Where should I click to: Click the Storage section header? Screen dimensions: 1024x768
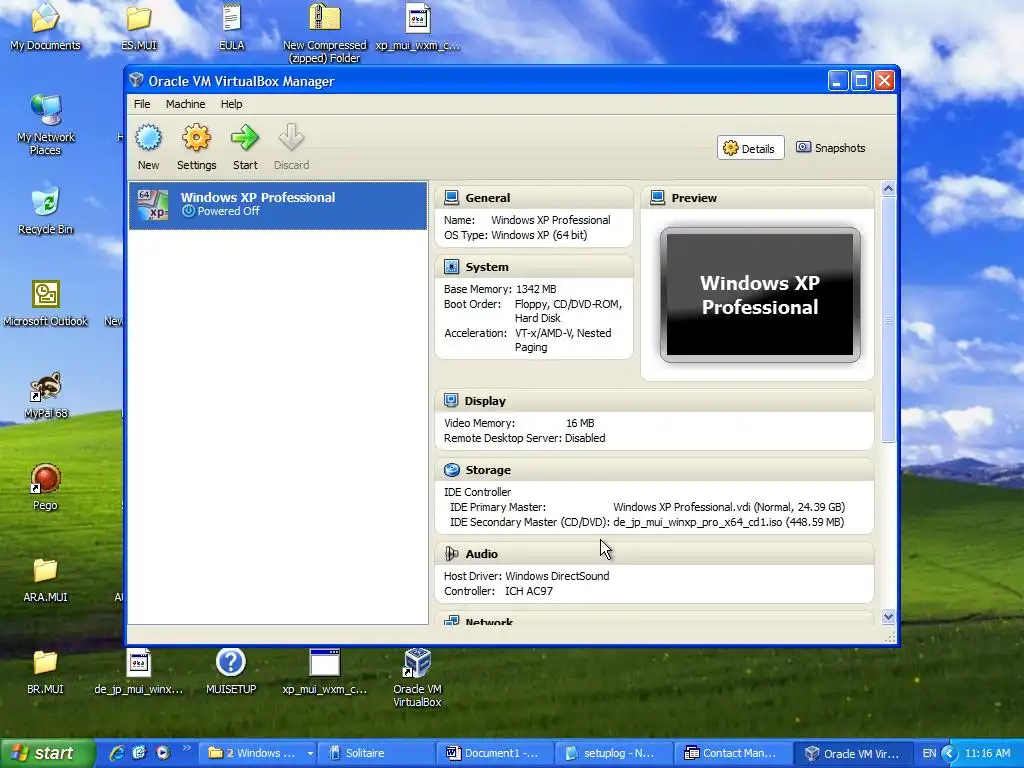click(654, 470)
